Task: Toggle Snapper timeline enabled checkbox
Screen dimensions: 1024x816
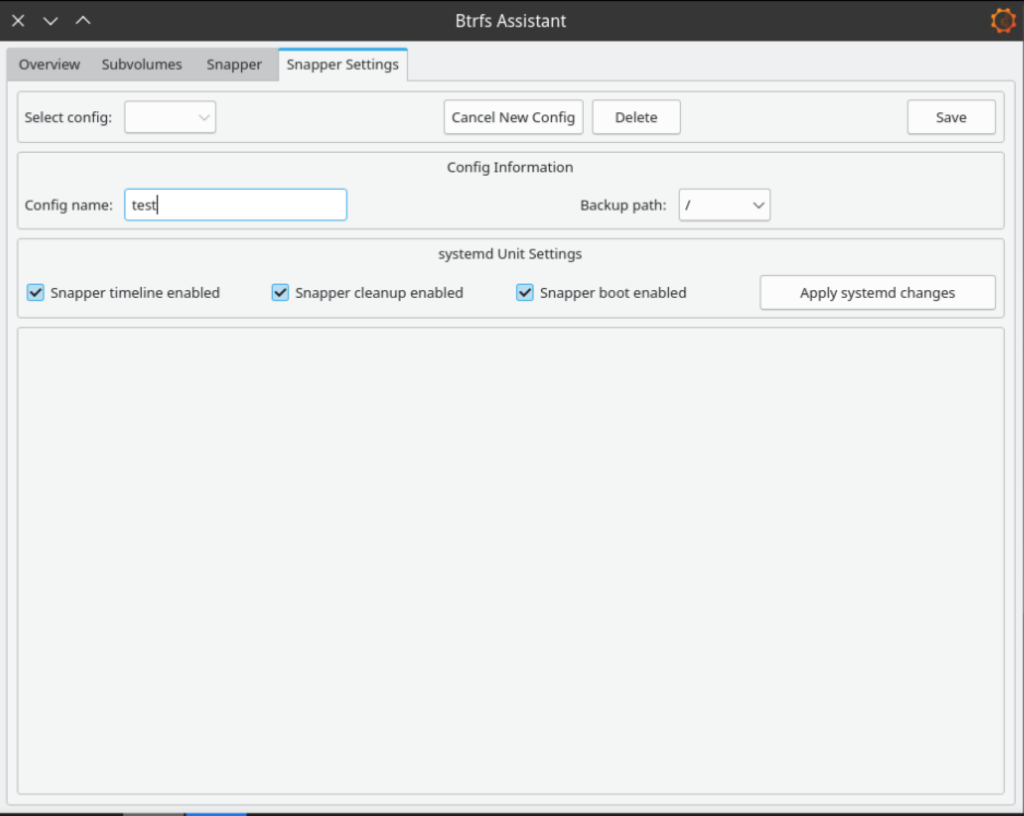Action: pos(36,292)
